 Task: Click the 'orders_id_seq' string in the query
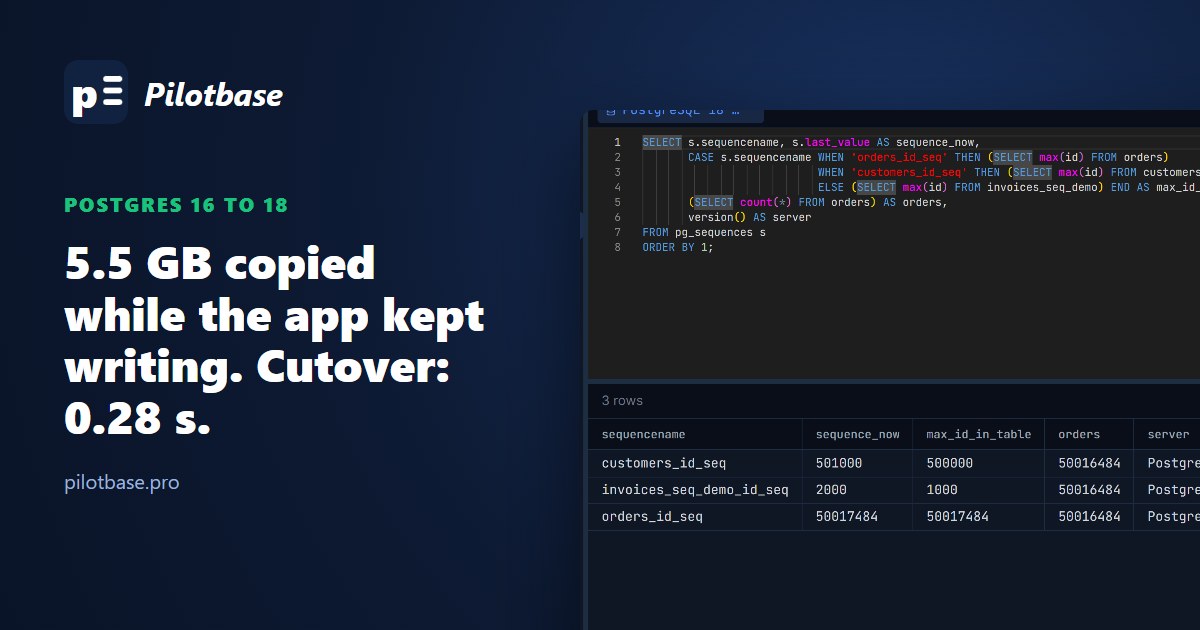(x=899, y=157)
